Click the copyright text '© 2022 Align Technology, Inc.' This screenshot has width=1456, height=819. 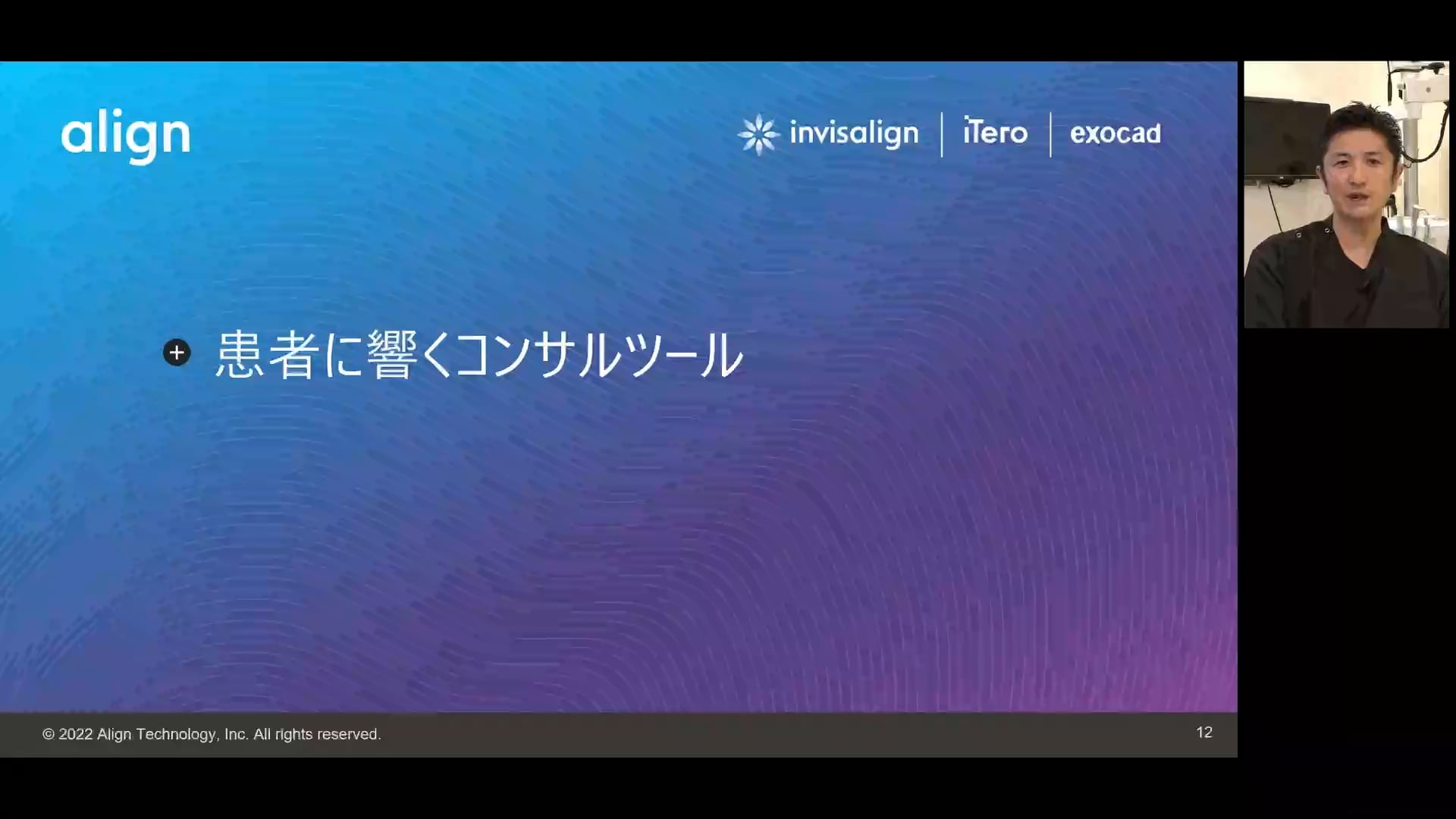(x=145, y=734)
